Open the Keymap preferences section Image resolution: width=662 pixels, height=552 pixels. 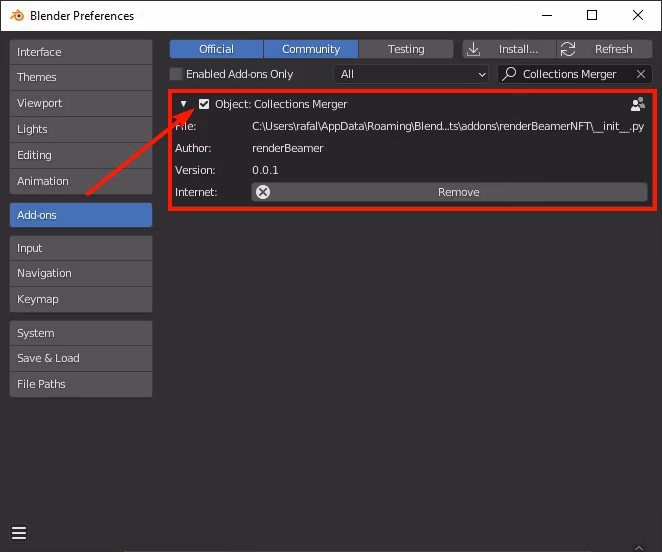(x=81, y=299)
